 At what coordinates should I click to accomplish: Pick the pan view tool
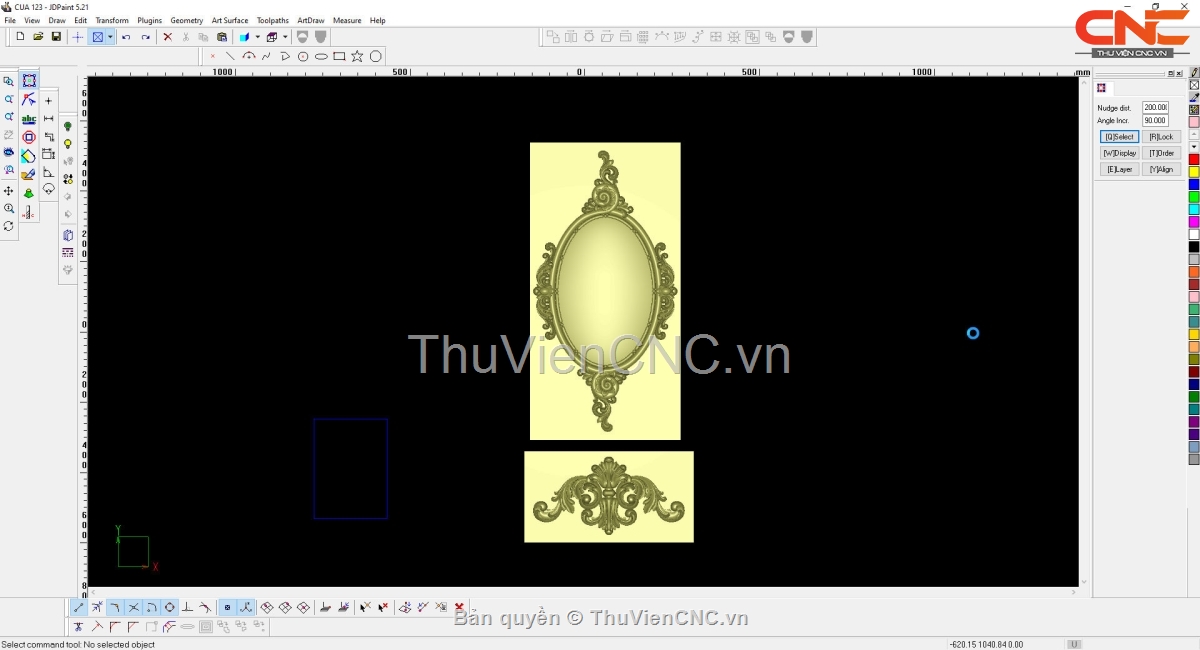coord(9,191)
